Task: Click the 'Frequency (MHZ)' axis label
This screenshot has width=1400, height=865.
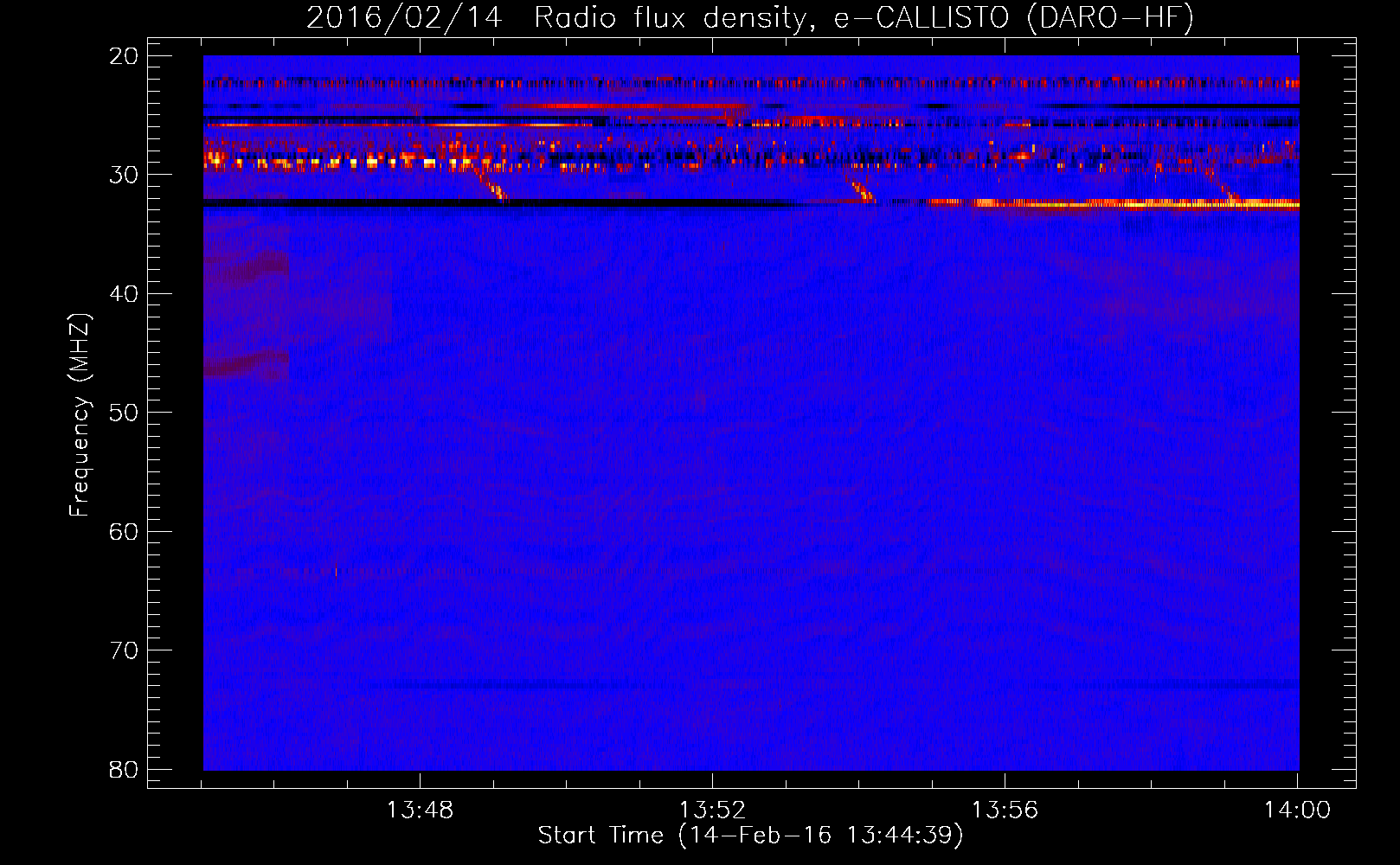Action: pyautogui.click(x=80, y=415)
